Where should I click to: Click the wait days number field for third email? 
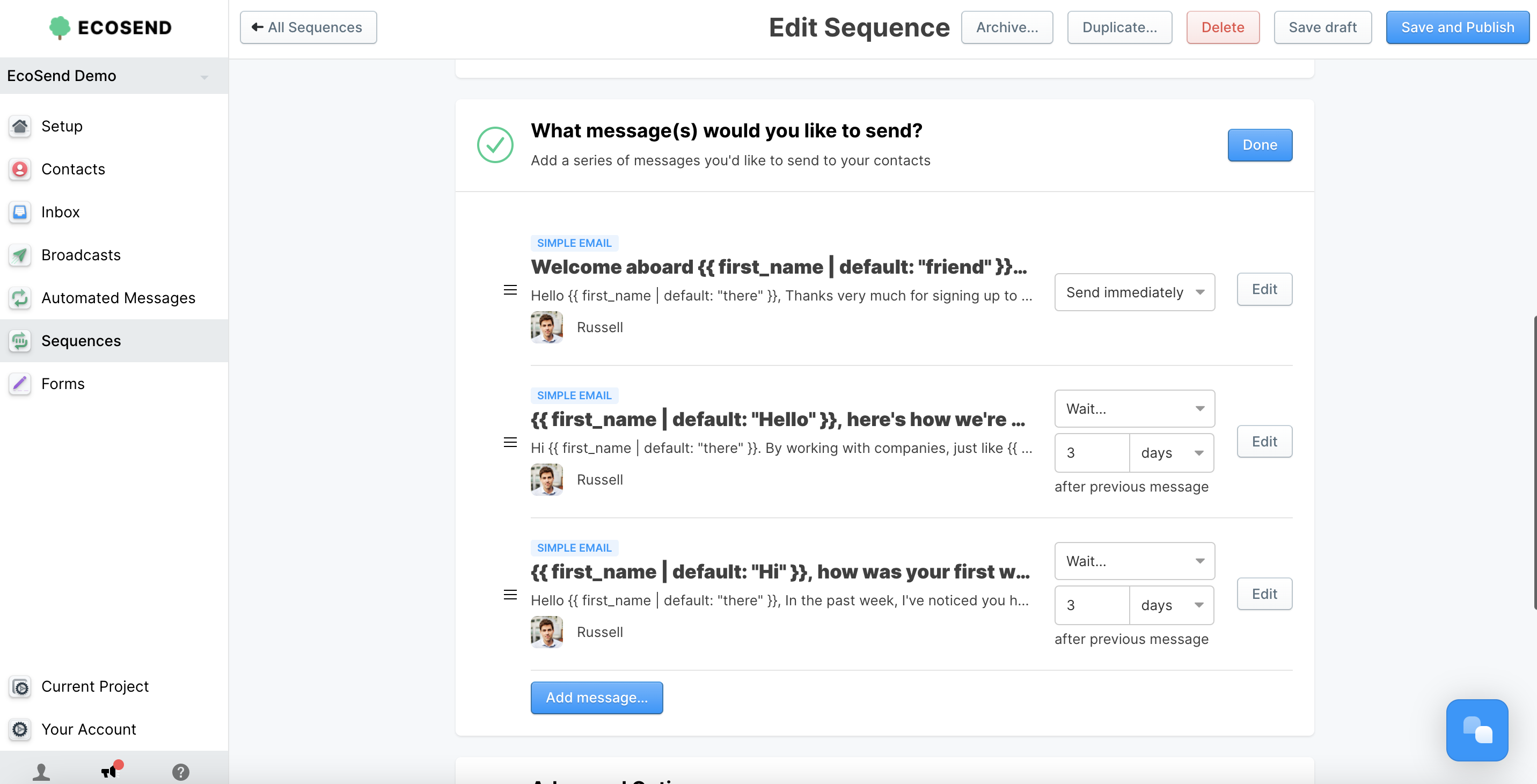[1092, 605]
